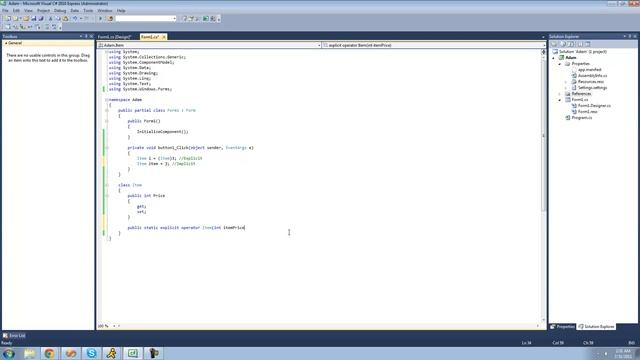
Task: Click the Save icon in the toolbar
Action: (x=33, y=18)
